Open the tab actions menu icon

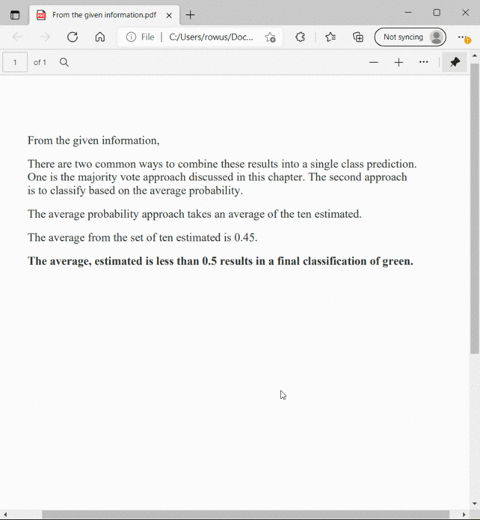click(15, 15)
